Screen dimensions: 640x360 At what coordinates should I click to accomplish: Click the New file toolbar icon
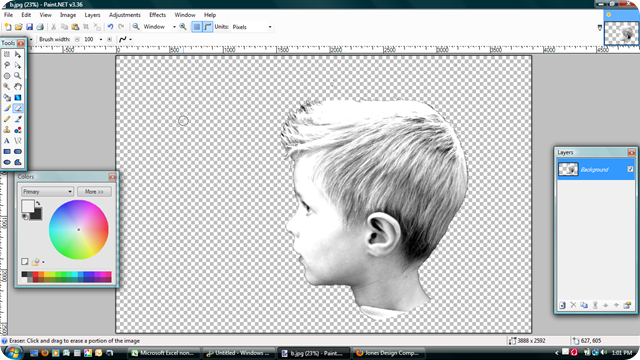pyautogui.click(x=8, y=27)
